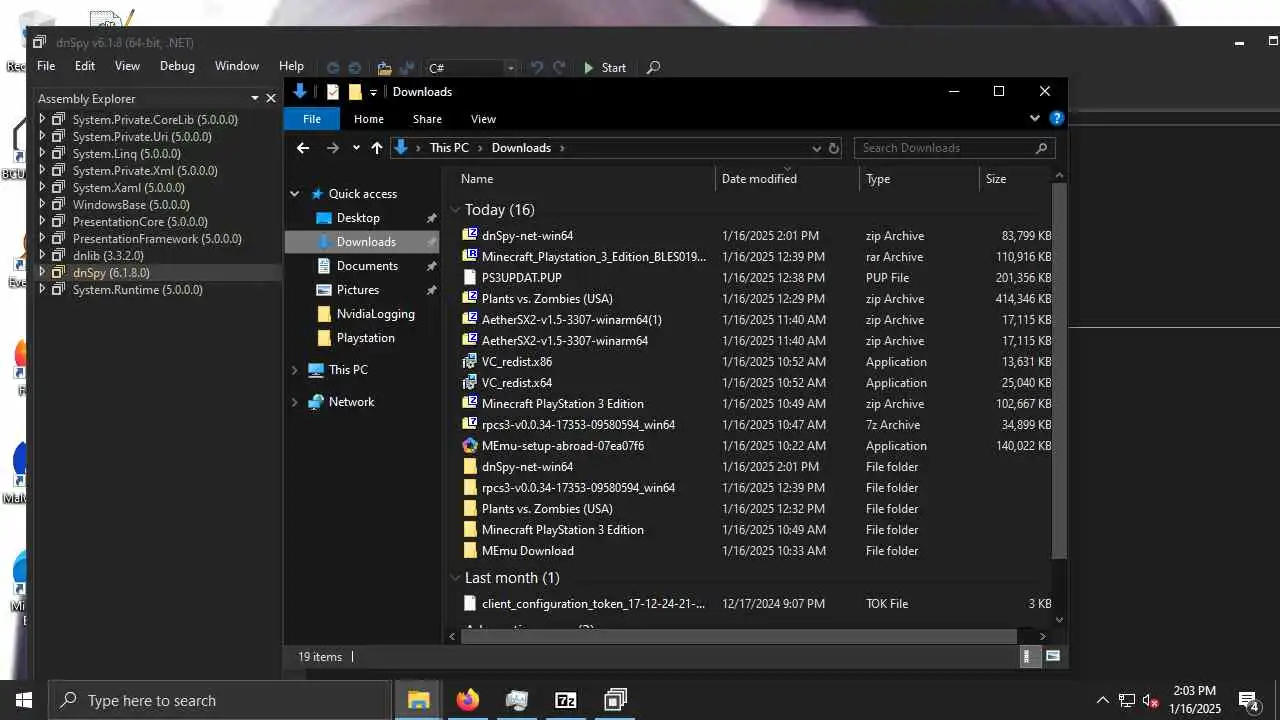
Task: Sort by the Name column header
Action: (585, 179)
